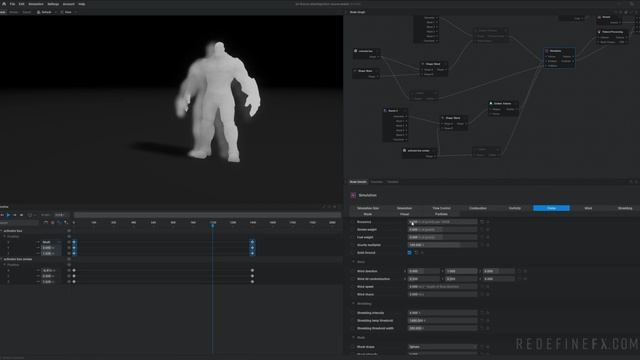Open the Edit menu
Image resolution: width=640 pixels, height=360 pixels.
21,4
